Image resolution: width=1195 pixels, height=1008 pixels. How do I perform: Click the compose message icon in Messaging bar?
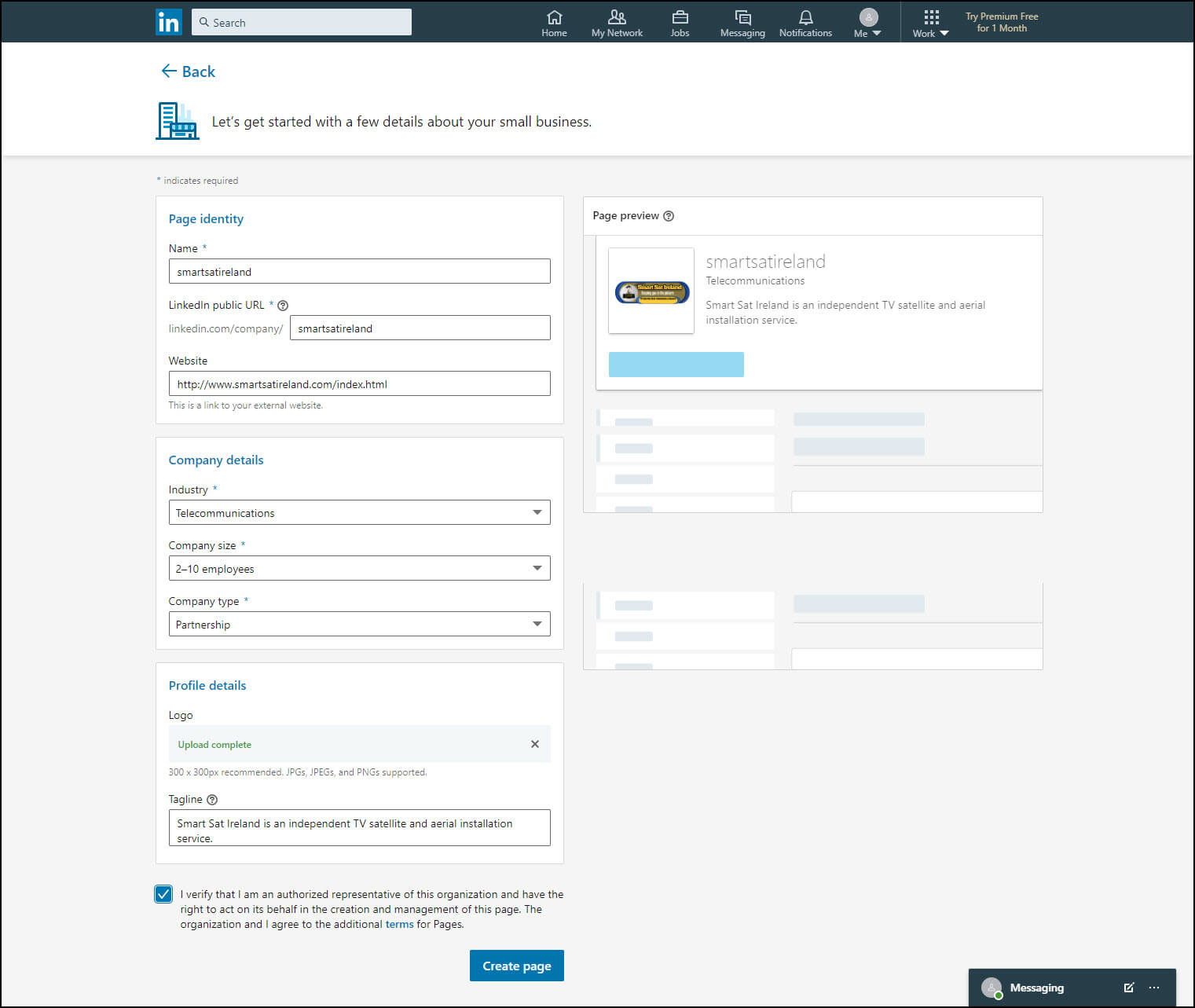pyautogui.click(x=1129, y=988)
